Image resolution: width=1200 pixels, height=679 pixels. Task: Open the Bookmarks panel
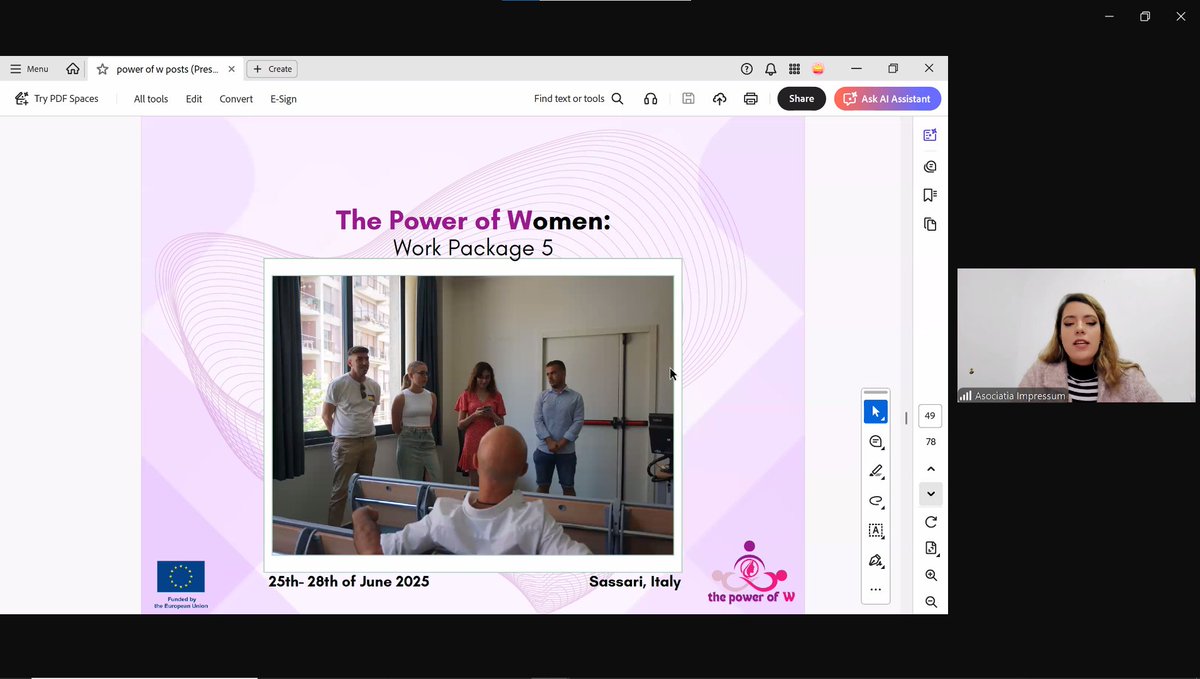[929, 195]
